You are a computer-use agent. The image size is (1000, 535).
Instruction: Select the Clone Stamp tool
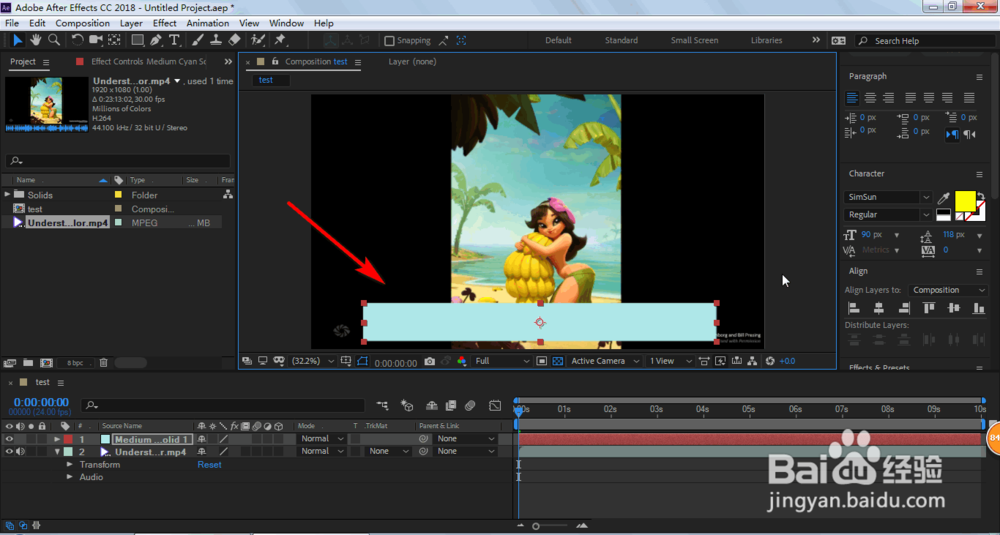[x=216, y=40]
